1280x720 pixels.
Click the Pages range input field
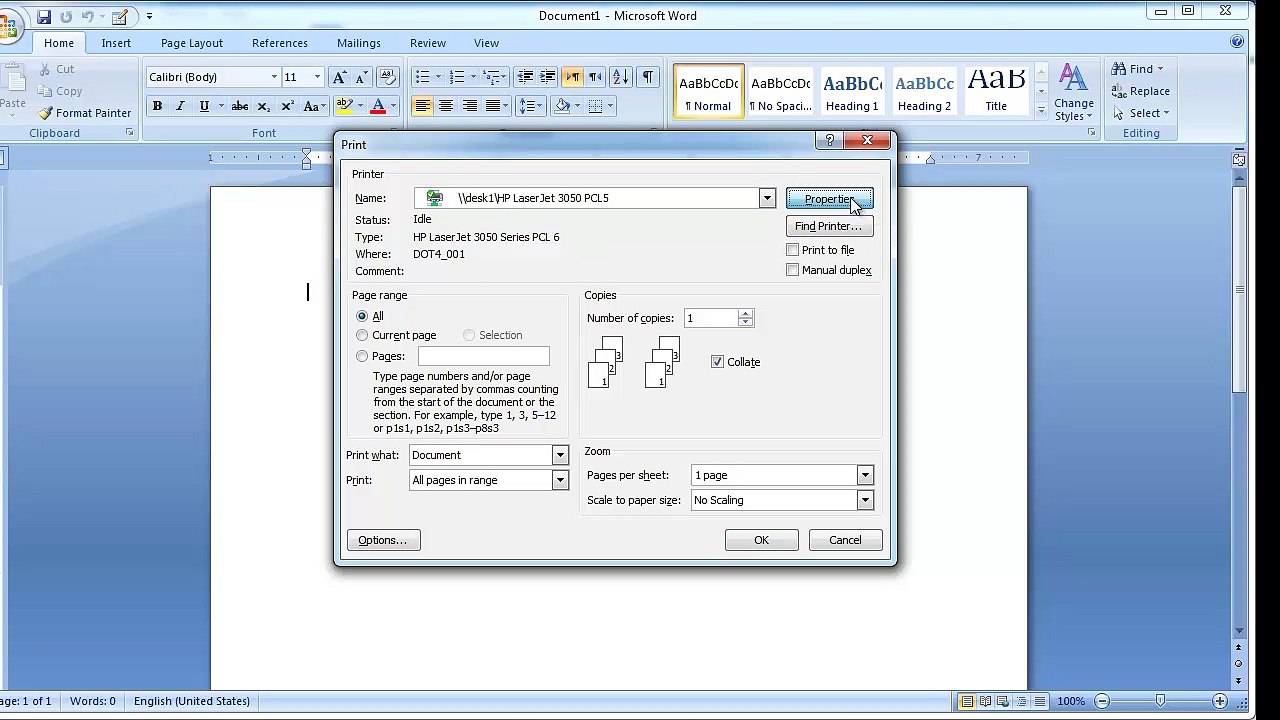tap(484, 356)
